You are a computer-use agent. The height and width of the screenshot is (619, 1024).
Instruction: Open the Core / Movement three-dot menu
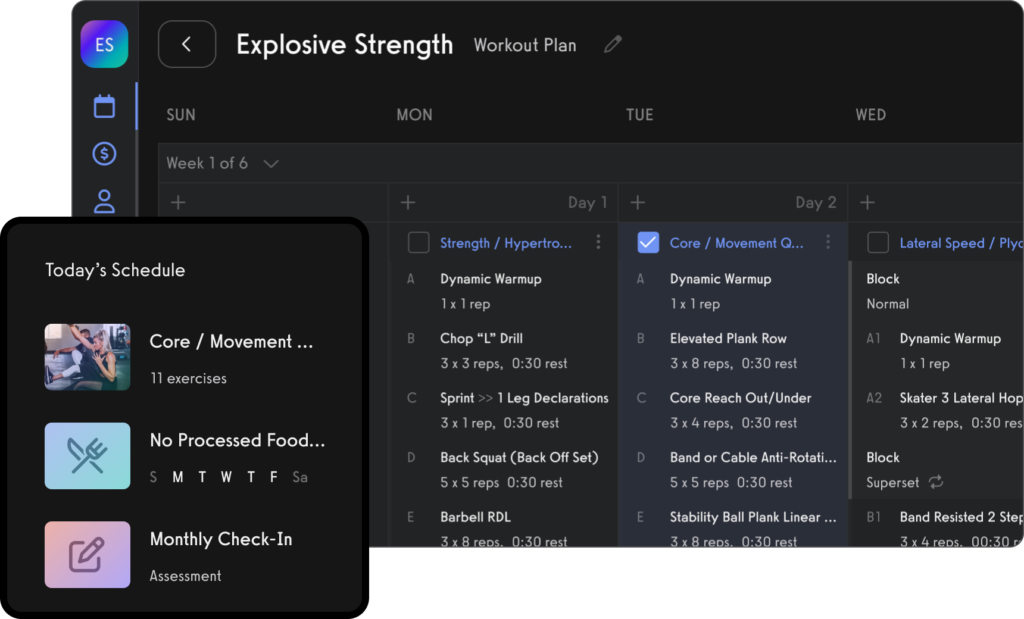(x=827, y=243)
